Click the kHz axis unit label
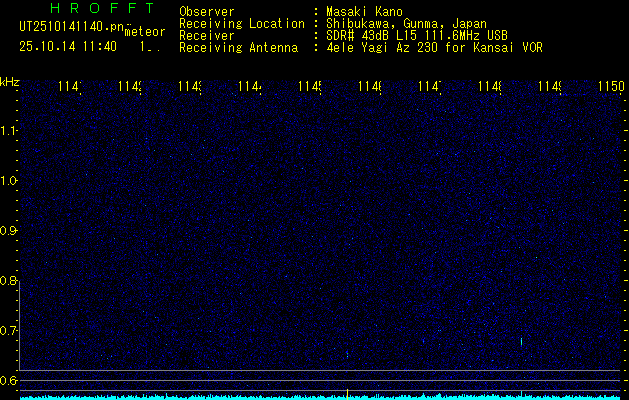Image resolution: width=629 pixels, height=400 pixels. click(x=9, y=80)
